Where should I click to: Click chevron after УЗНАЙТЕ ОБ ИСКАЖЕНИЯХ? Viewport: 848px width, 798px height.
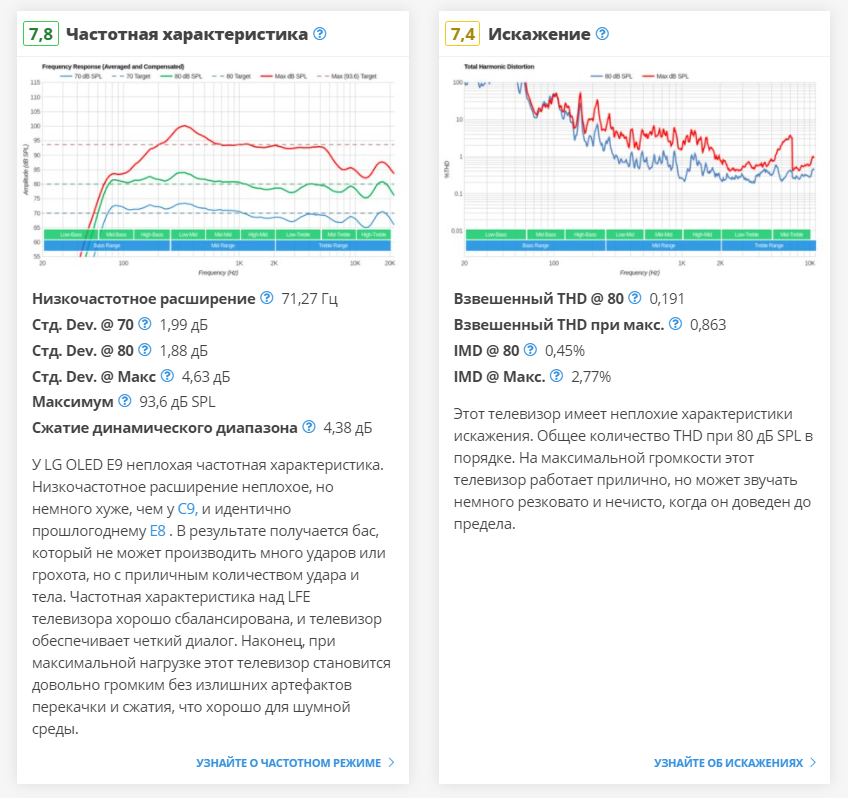[814, 763]
